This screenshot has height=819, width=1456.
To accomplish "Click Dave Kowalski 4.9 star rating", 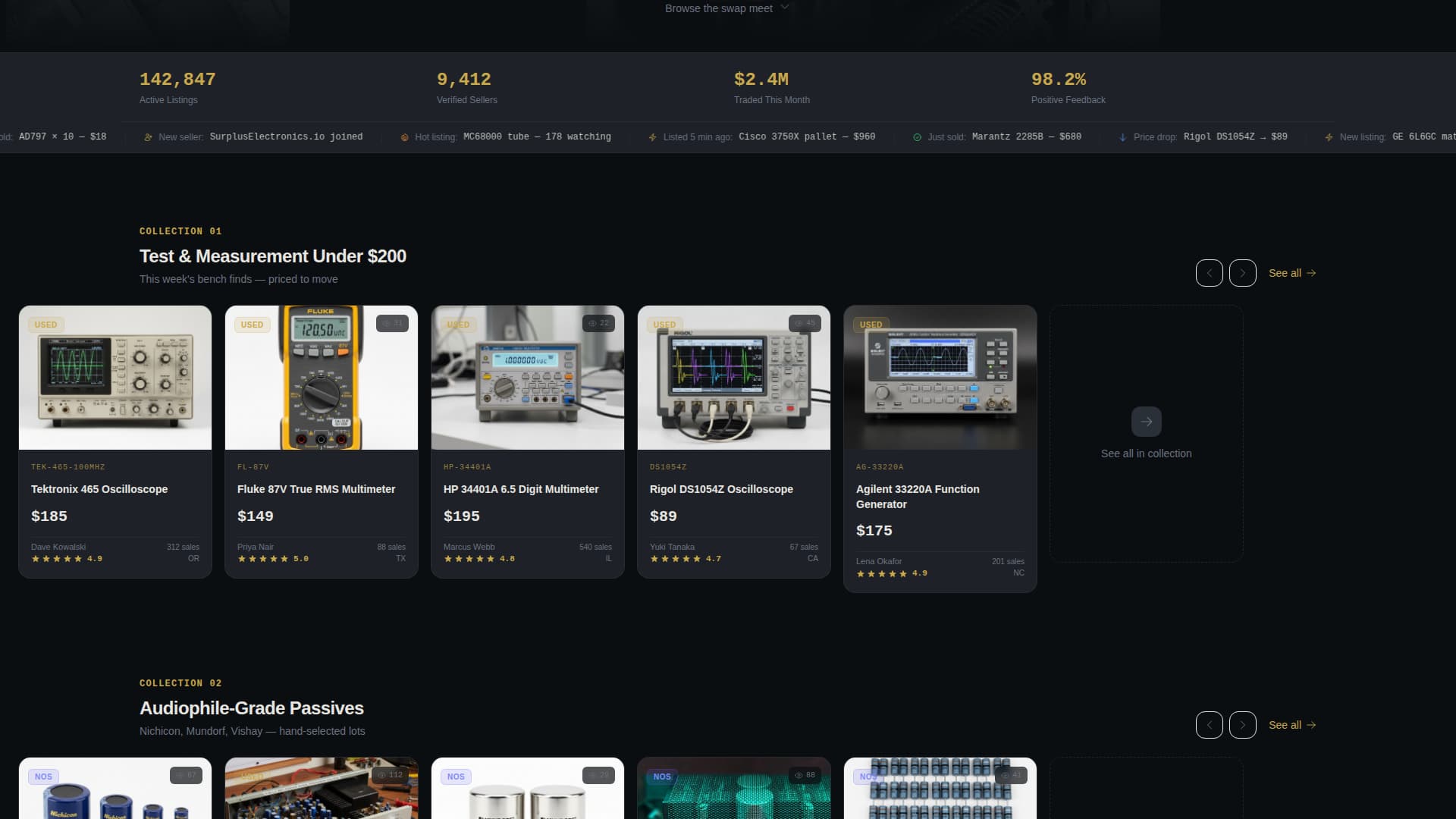I will click(67, 559).
